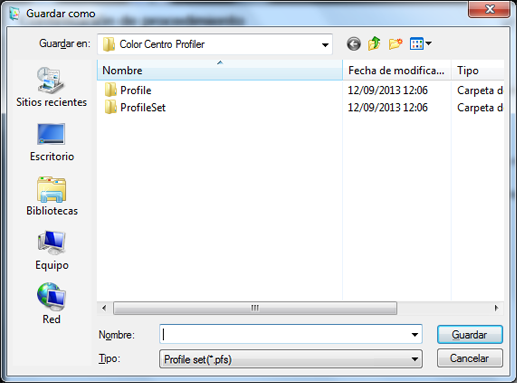Go back to the last visited folder

pos(353,44)
